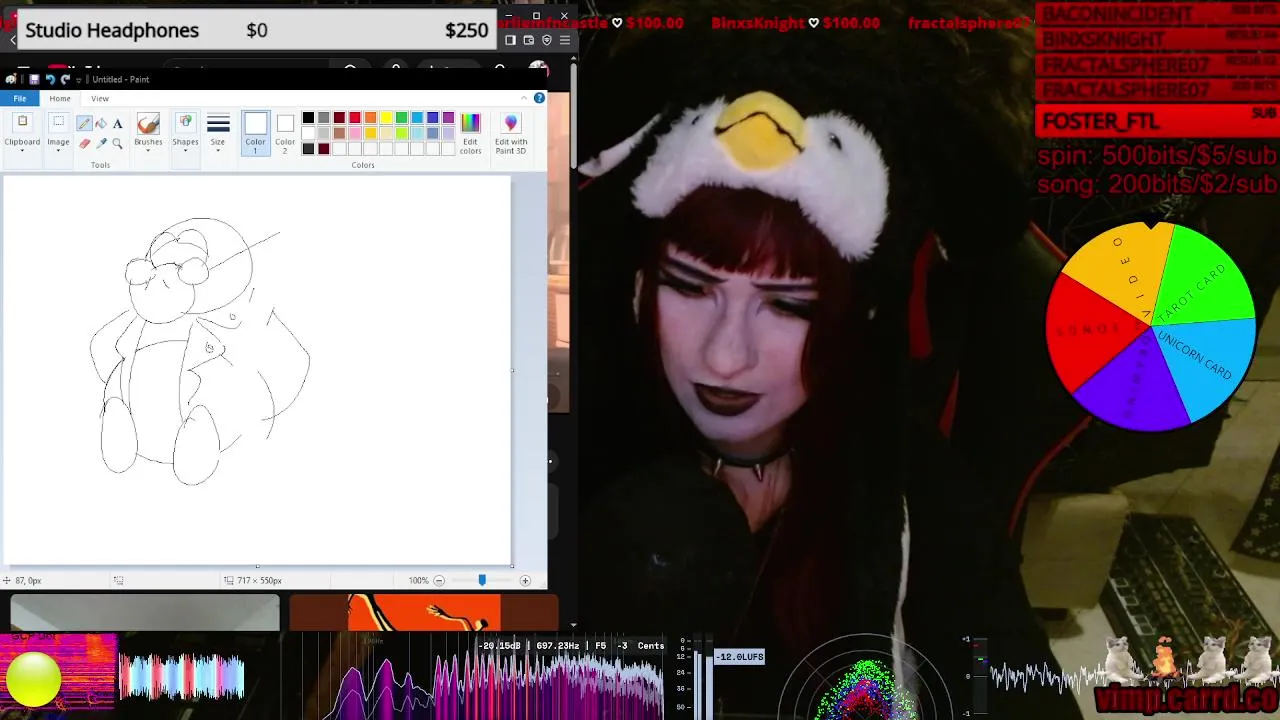Screen dimensions: 1280x720
Task: Click the Paint app icon in title bar
Action: (11, 79)
